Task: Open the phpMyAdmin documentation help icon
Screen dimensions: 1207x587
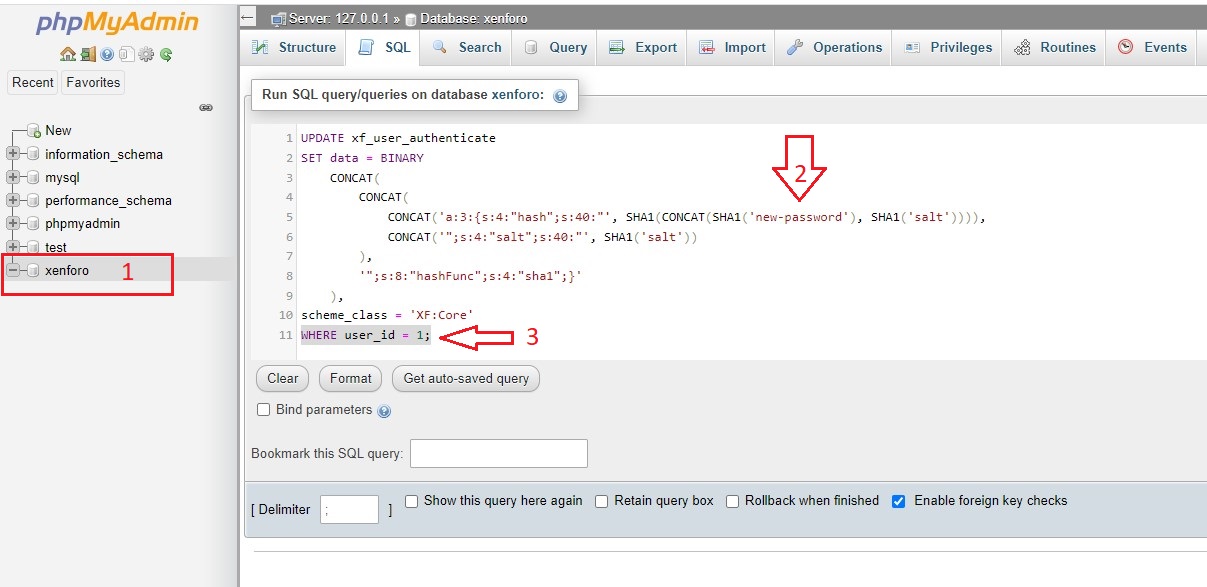Action: [107, 55]
